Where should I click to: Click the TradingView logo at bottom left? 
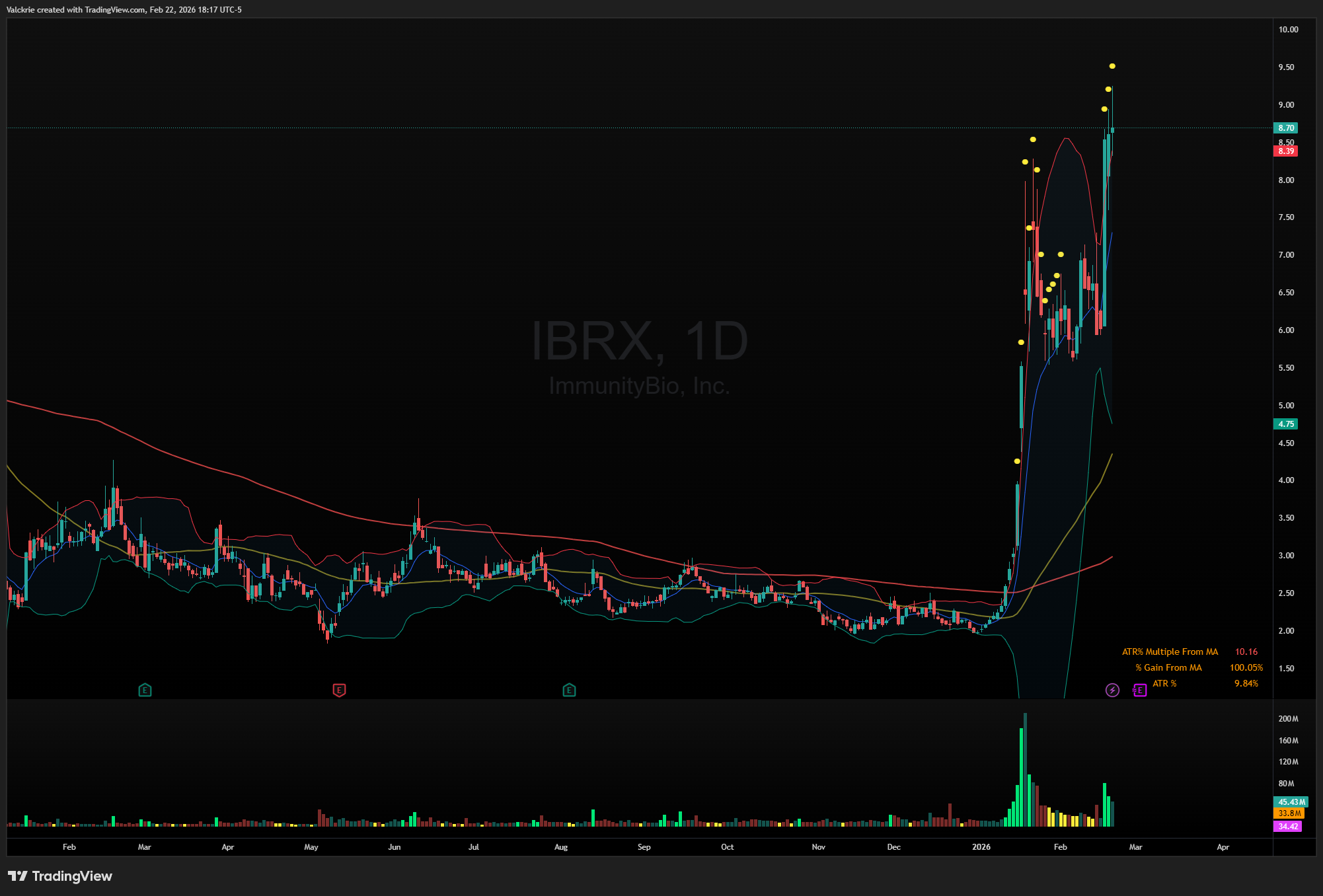(60, 876)
